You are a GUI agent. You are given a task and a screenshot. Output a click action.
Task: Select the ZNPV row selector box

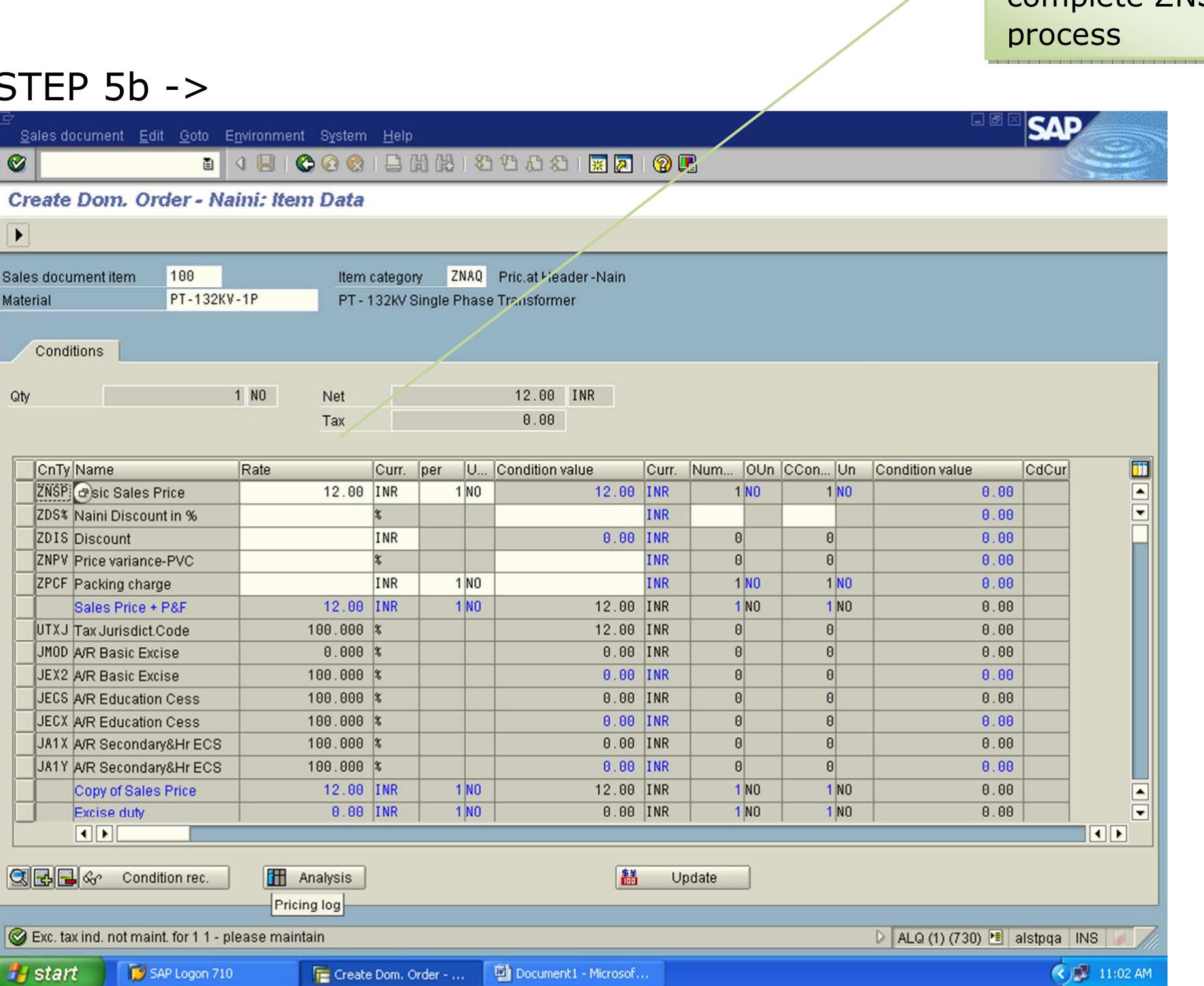(25, 561)
